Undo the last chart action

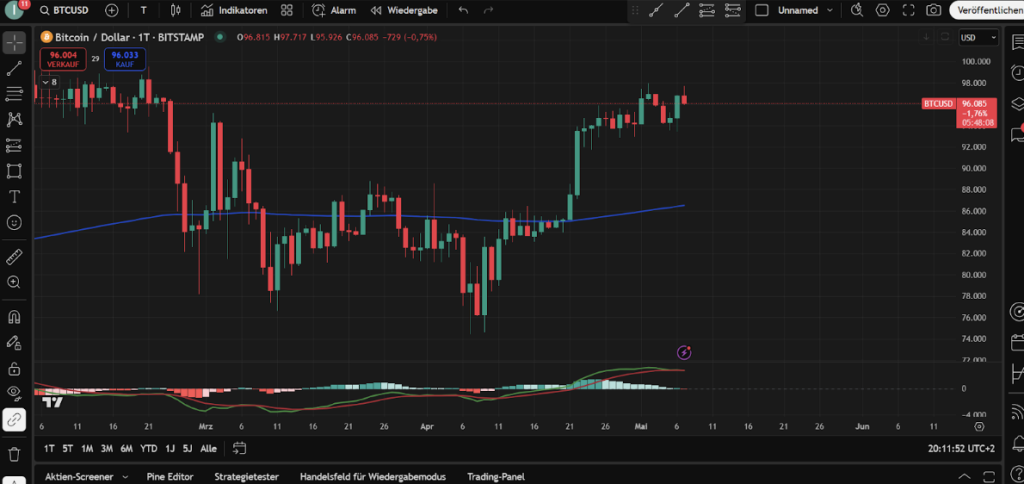463,10
